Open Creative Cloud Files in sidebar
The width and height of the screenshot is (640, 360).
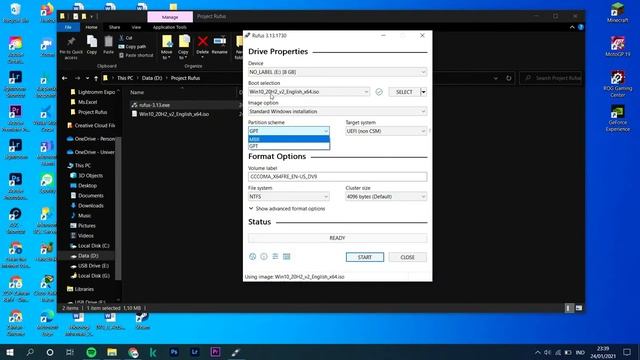tap(91, 125)
